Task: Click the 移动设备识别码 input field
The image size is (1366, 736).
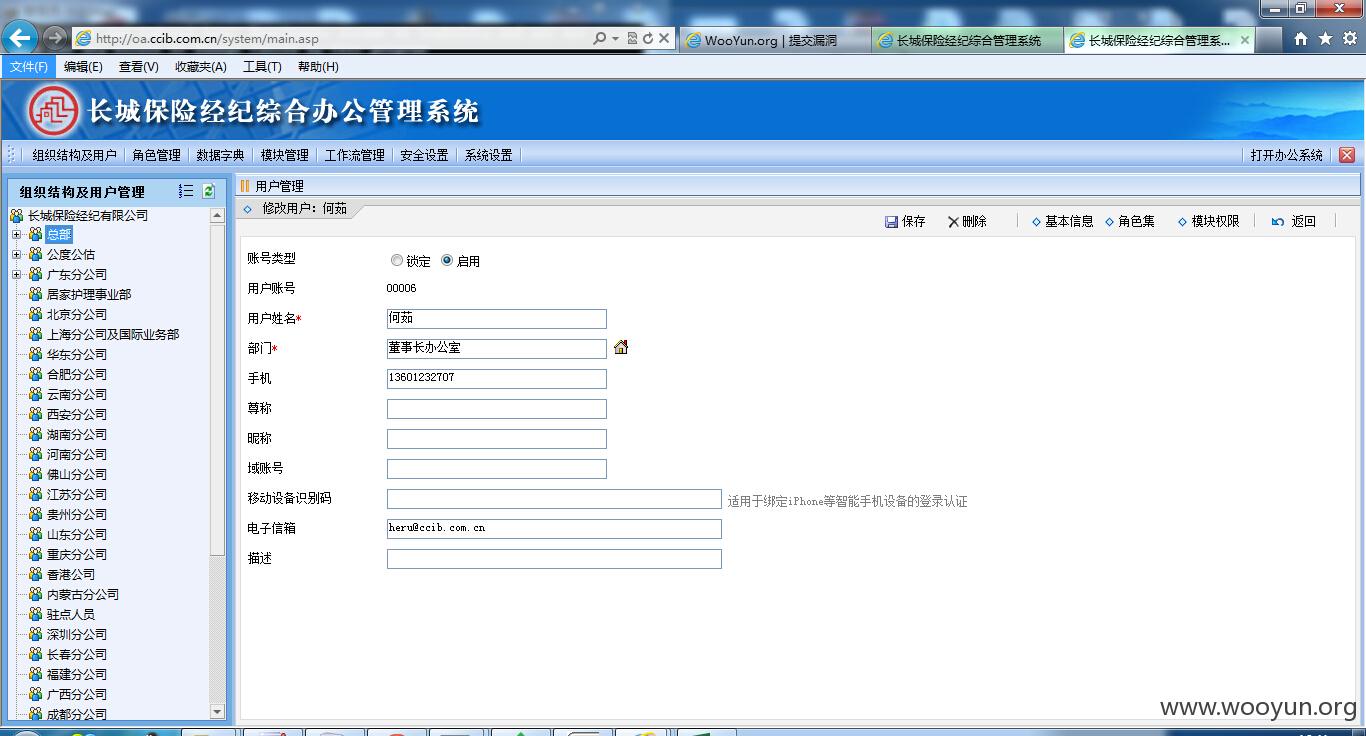Action: pyautogui.click(x=554, y=499)
